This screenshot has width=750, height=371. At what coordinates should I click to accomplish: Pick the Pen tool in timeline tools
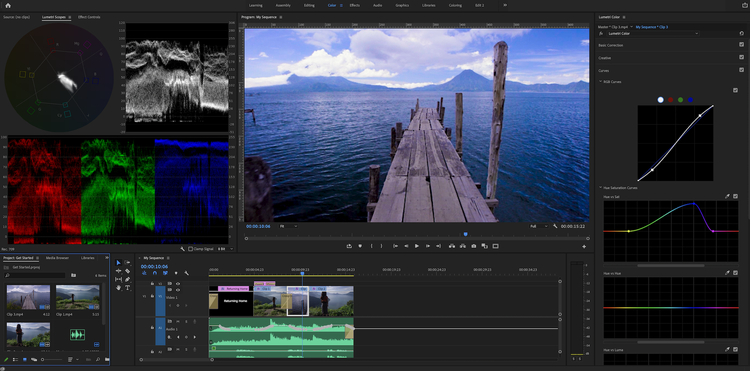pyautogui.click(x=128, y=279)
